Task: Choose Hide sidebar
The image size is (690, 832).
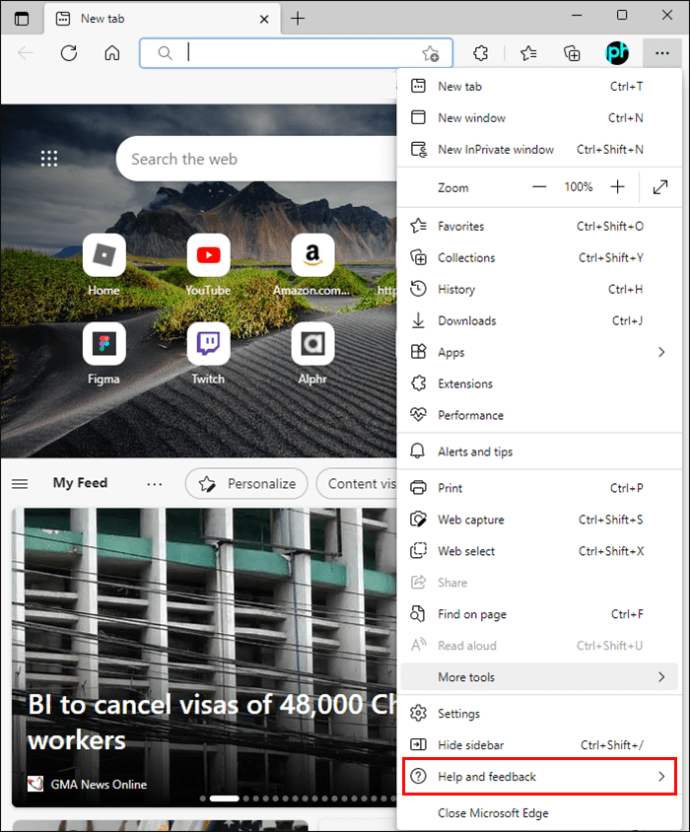Action: (539, 745)
